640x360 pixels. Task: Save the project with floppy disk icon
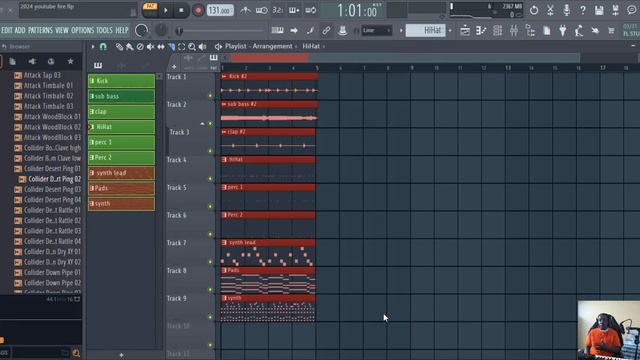pyautogui.click(x=599, y=11)
